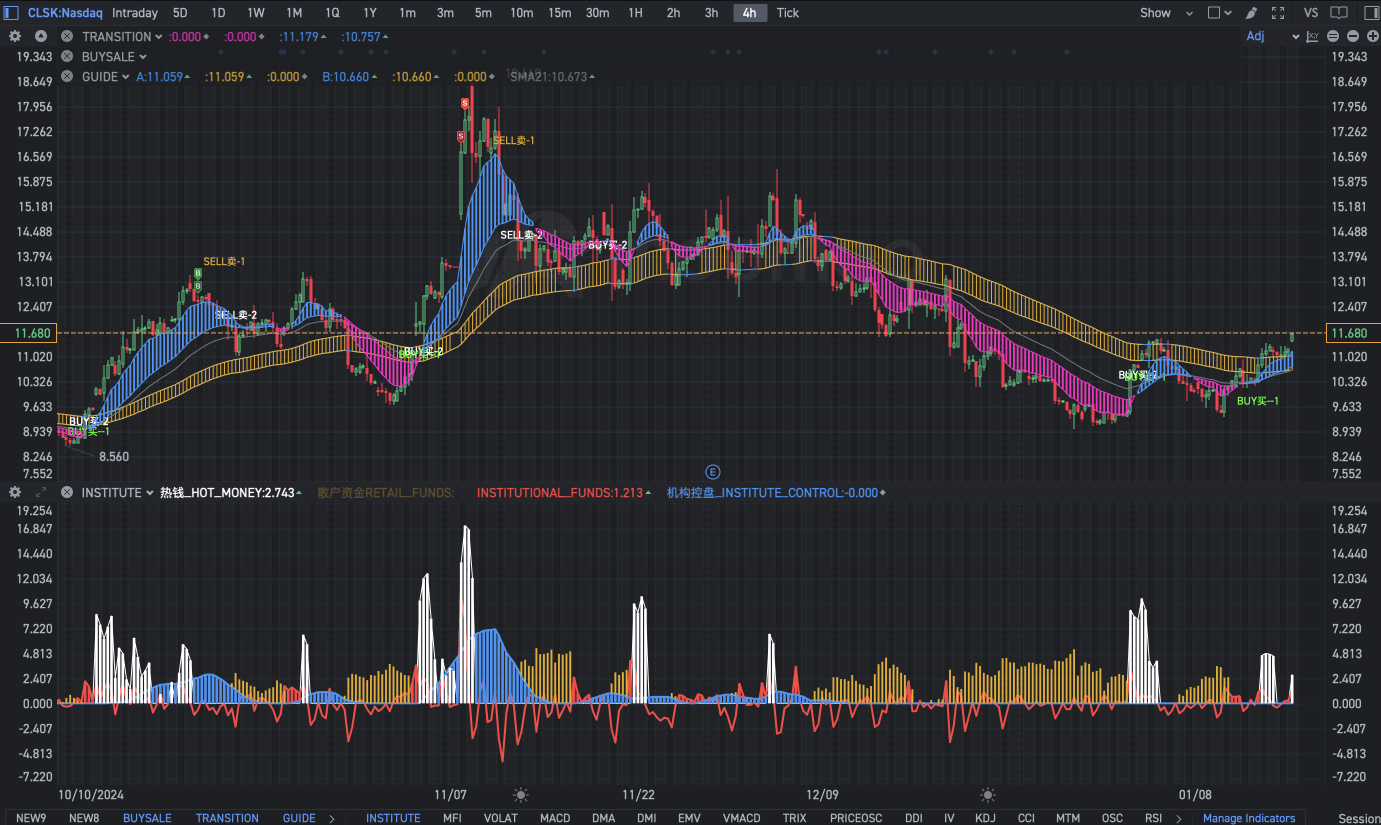Click INSTITUTIONAL_FUNDS 1.213 legend value
The image size is (1381, 825).
(x=559, y=492)
